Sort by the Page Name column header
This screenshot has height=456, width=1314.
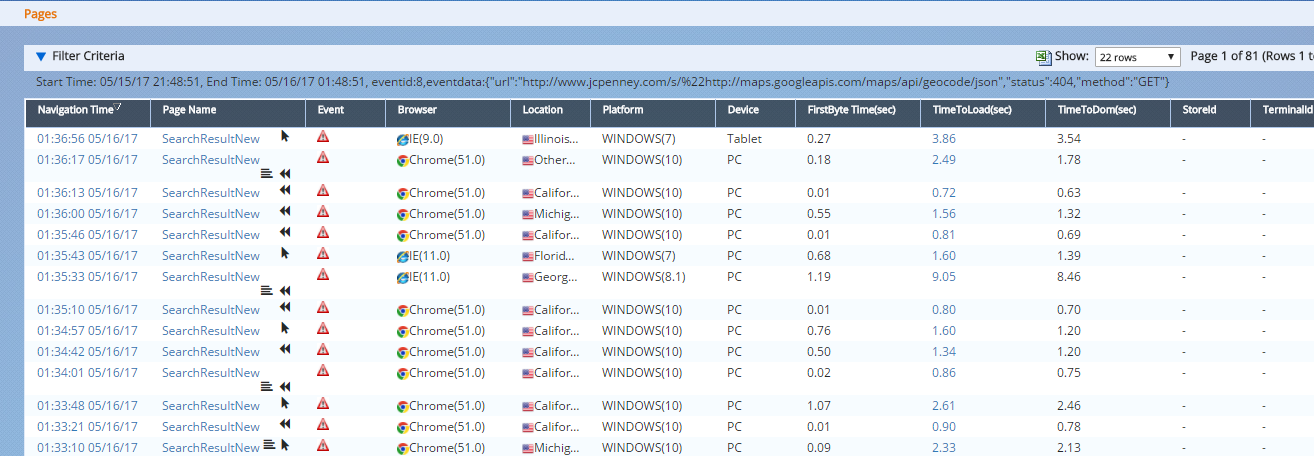189,110
